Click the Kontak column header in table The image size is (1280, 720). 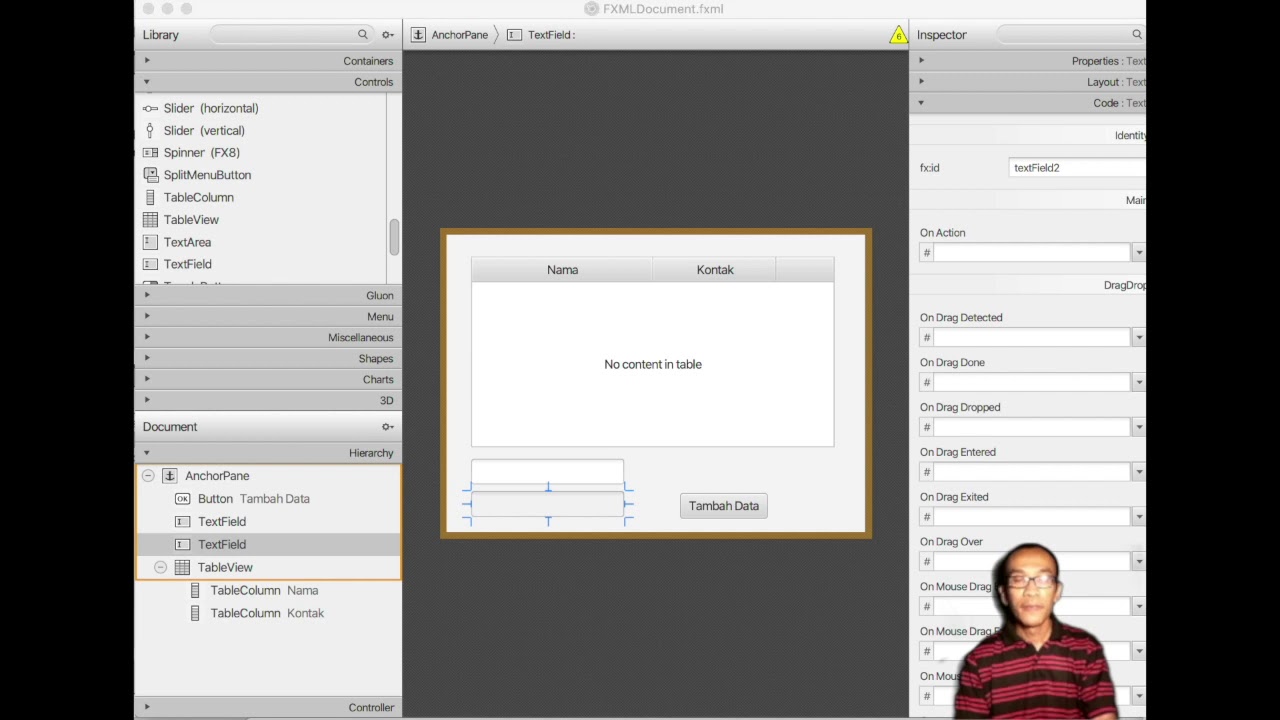point(715,270)
